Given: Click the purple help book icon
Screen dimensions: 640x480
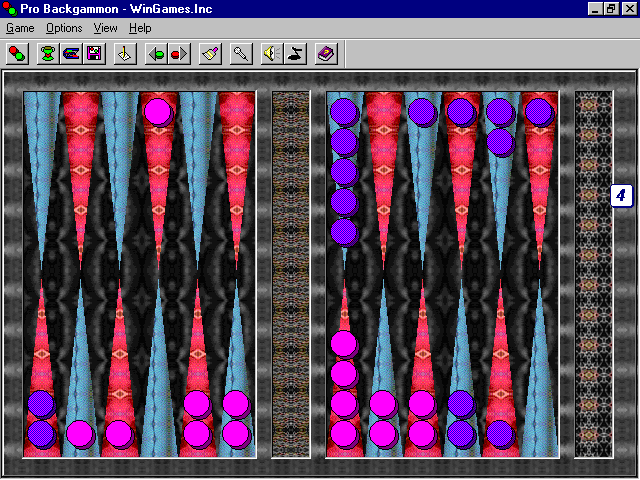Looking at the screenshot, I should (326, 54).
